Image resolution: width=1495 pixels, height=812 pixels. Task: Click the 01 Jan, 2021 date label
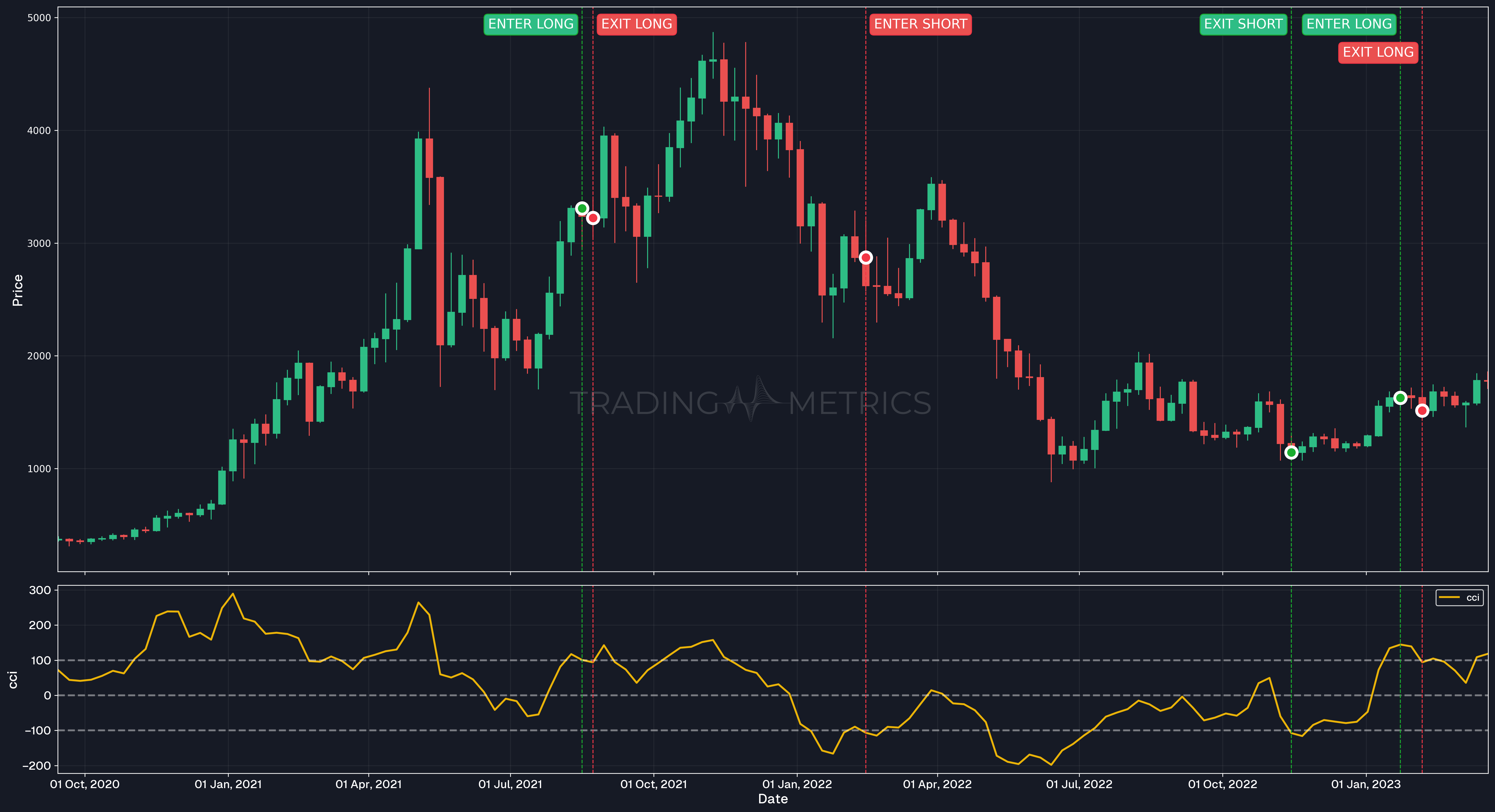tap(228, 784)
